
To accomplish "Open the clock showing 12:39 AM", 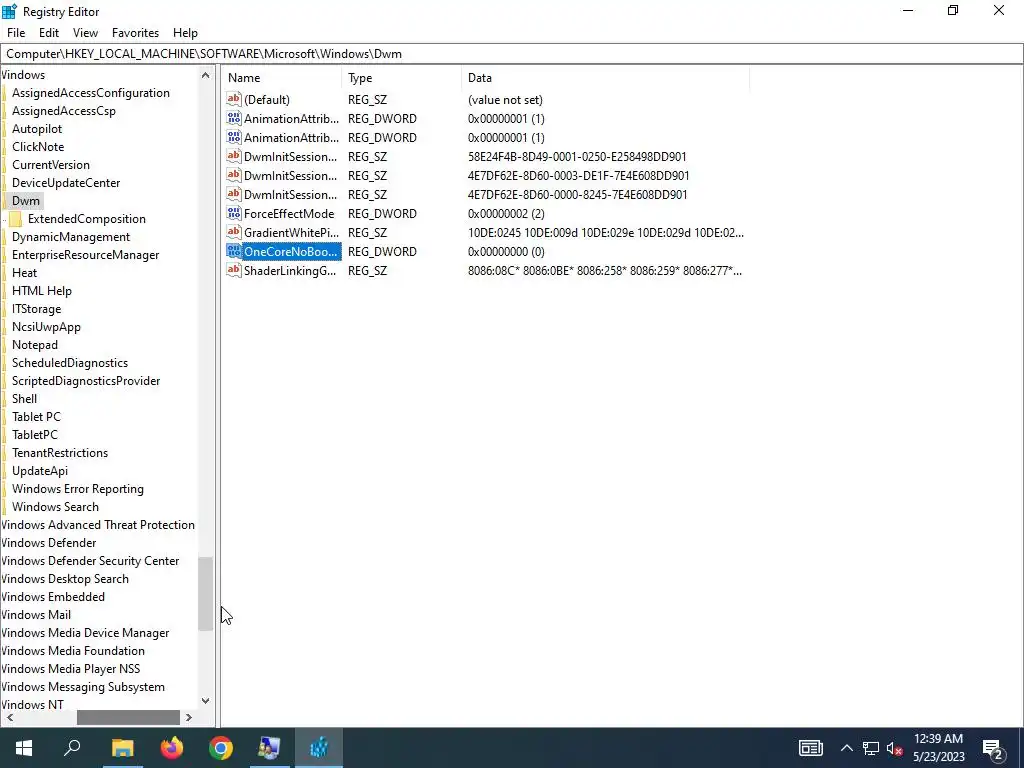I will click(x=938, y=748).
